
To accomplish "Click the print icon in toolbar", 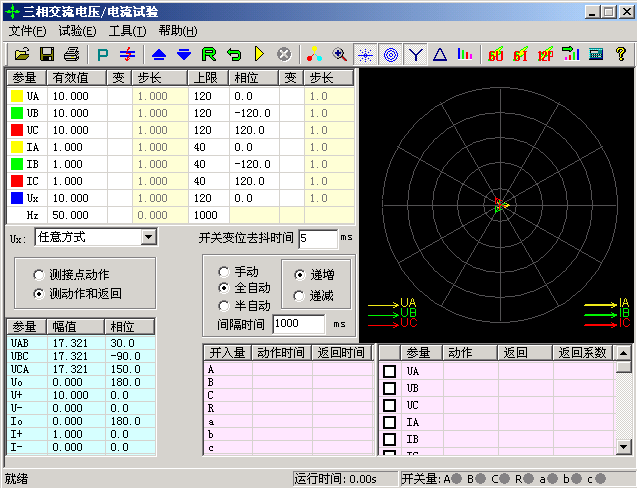I will 72,54.
